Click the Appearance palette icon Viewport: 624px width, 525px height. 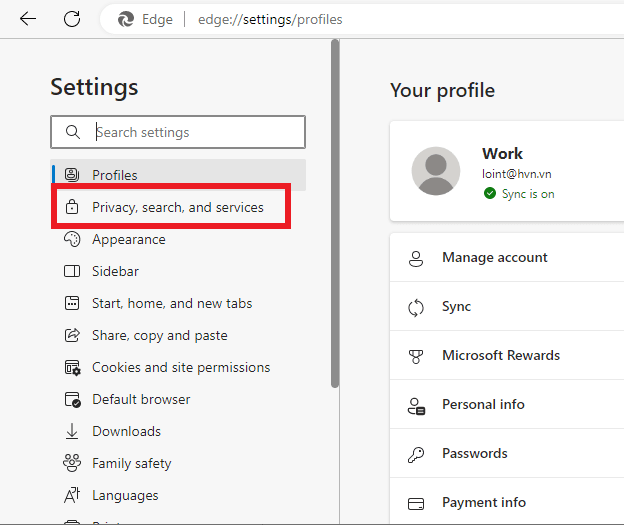tap(72, 239)
